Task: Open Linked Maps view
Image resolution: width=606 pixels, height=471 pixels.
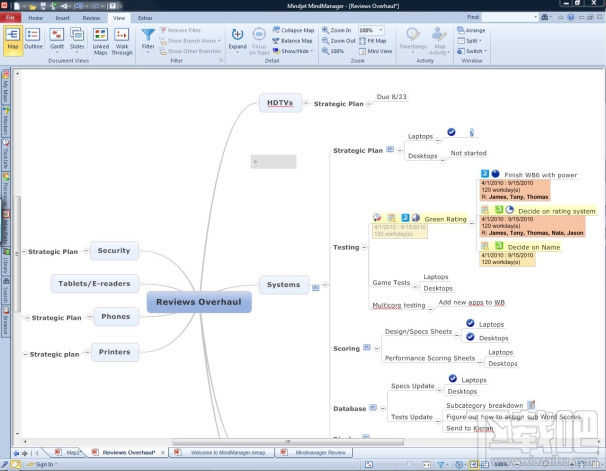Action: 100,42
